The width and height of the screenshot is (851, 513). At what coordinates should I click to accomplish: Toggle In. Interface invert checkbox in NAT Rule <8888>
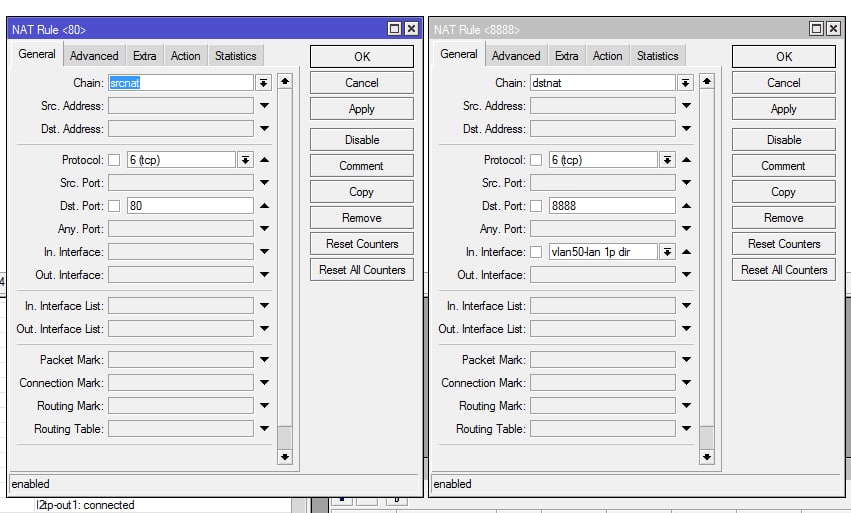click(536, 252)
